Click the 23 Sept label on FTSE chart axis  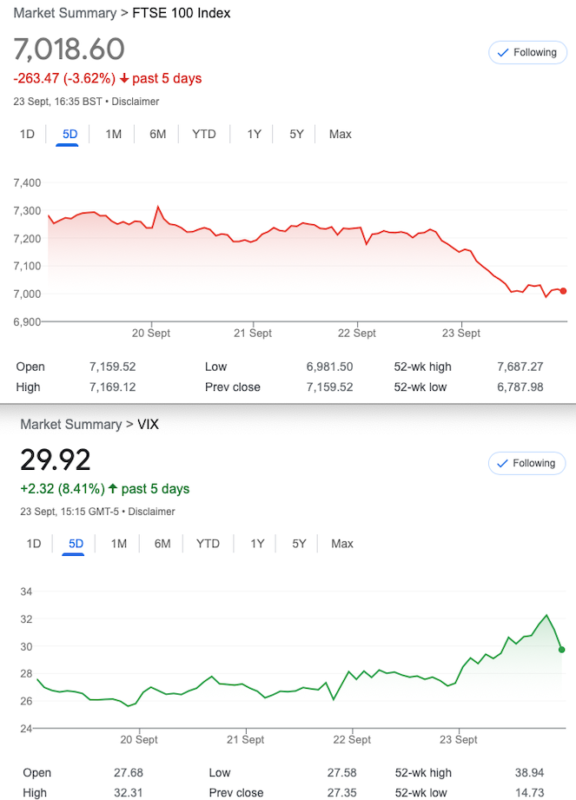[x=461, y=333]
